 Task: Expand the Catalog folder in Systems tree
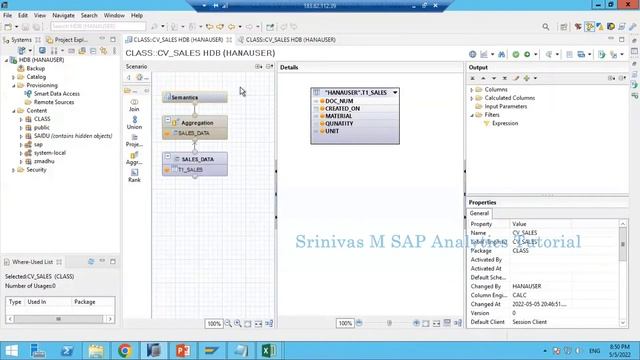tap(13, 77)
